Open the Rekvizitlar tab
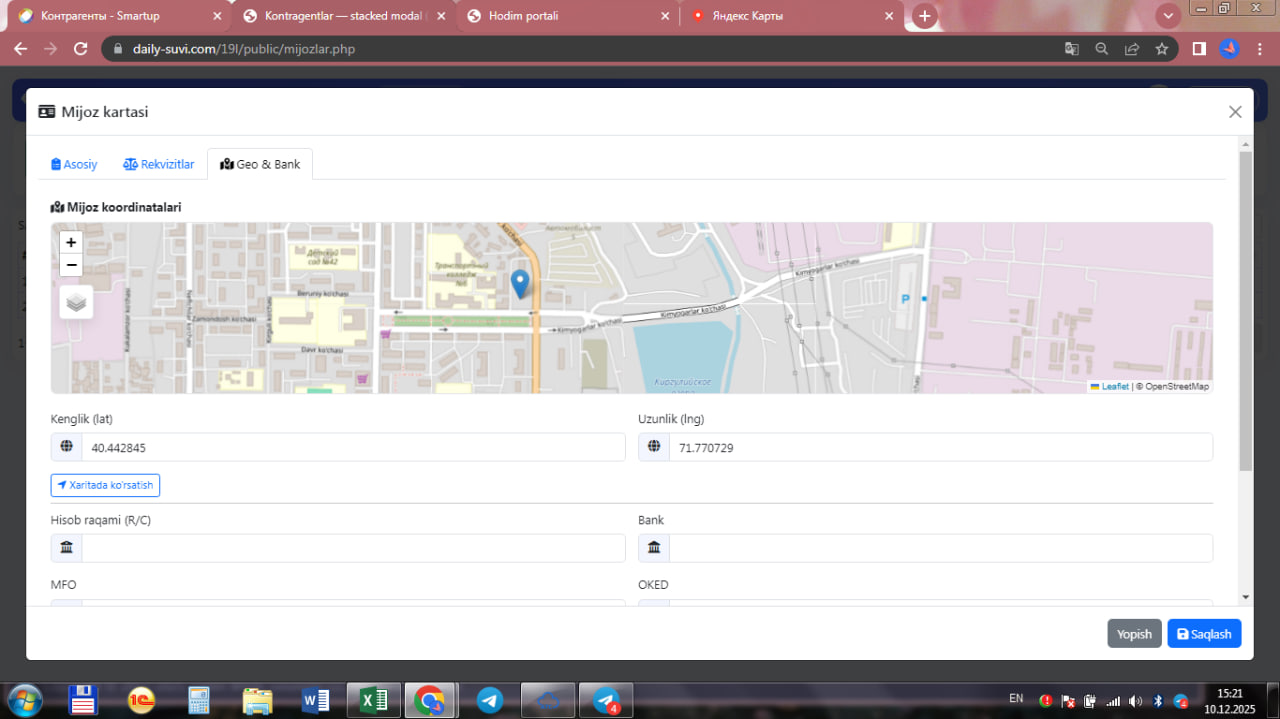This screenshot has height=719, width=1280. 158,164
